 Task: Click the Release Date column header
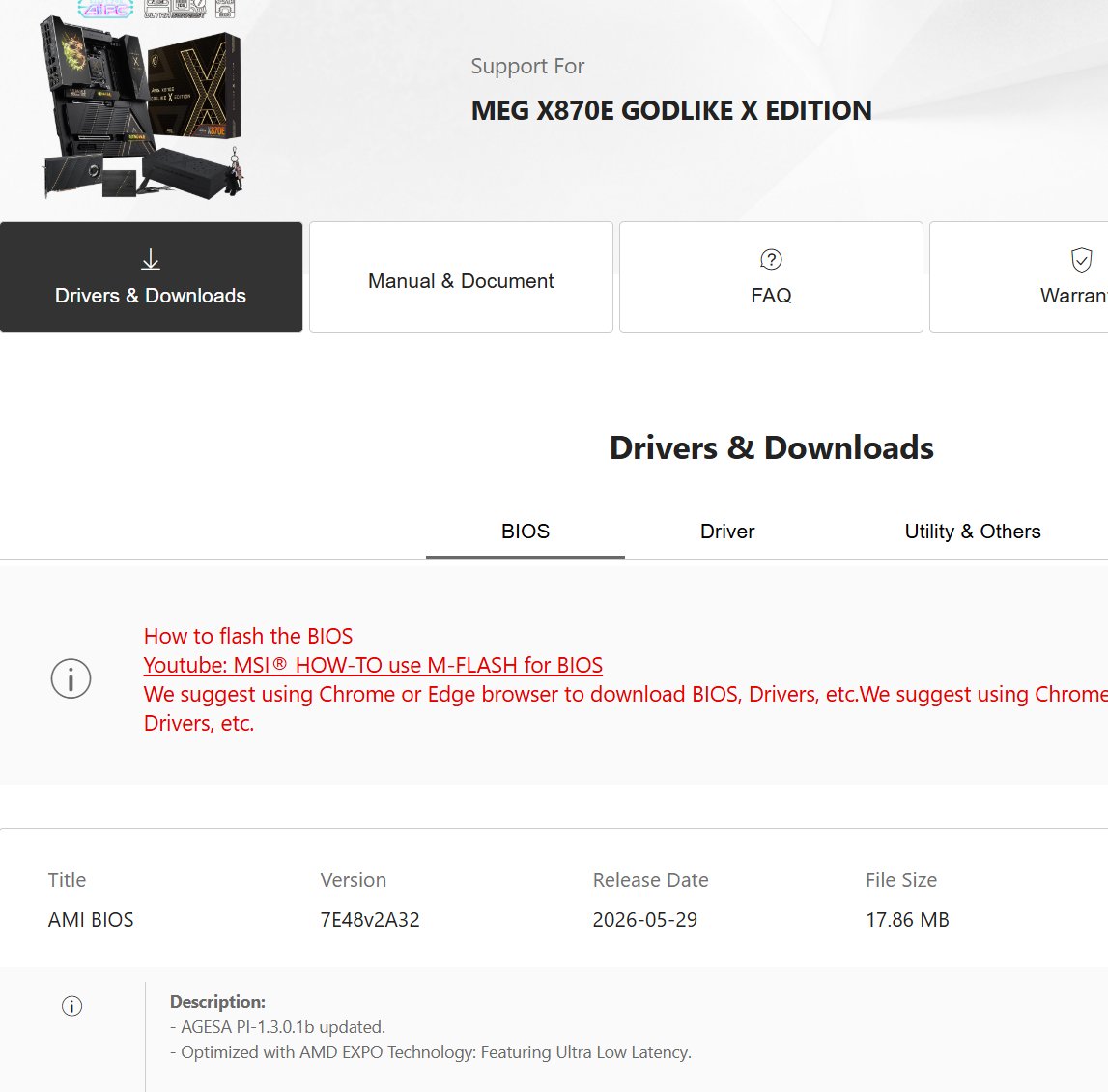[650, 880]
